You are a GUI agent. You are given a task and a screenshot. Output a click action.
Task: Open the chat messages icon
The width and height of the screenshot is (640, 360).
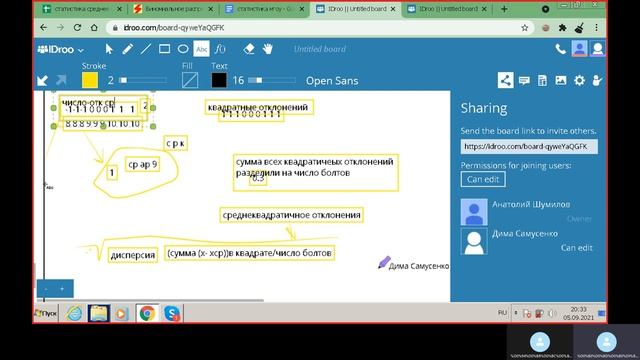524,80
